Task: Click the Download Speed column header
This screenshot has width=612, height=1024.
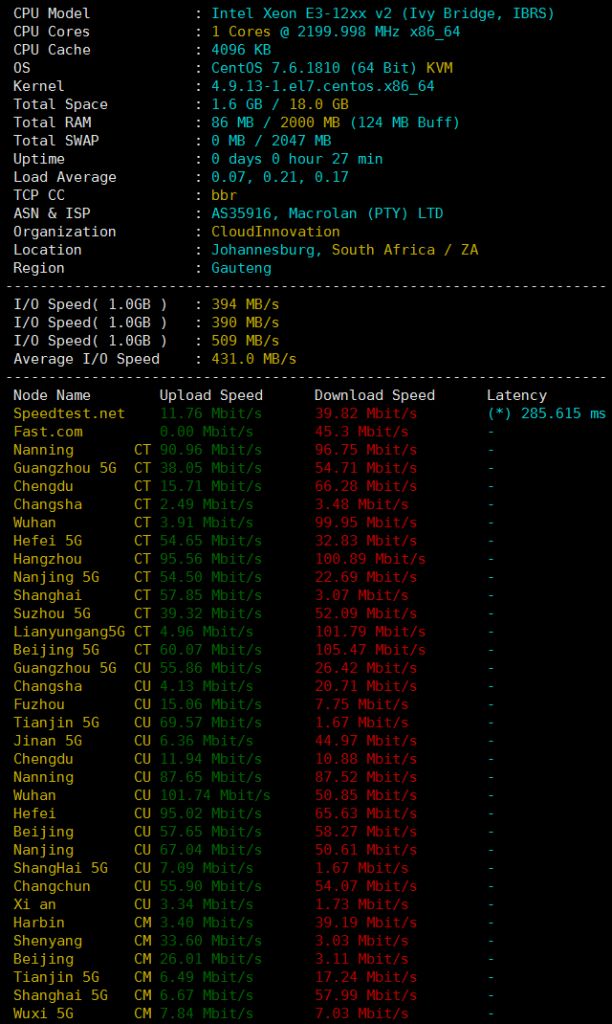Action: point(374,396)
